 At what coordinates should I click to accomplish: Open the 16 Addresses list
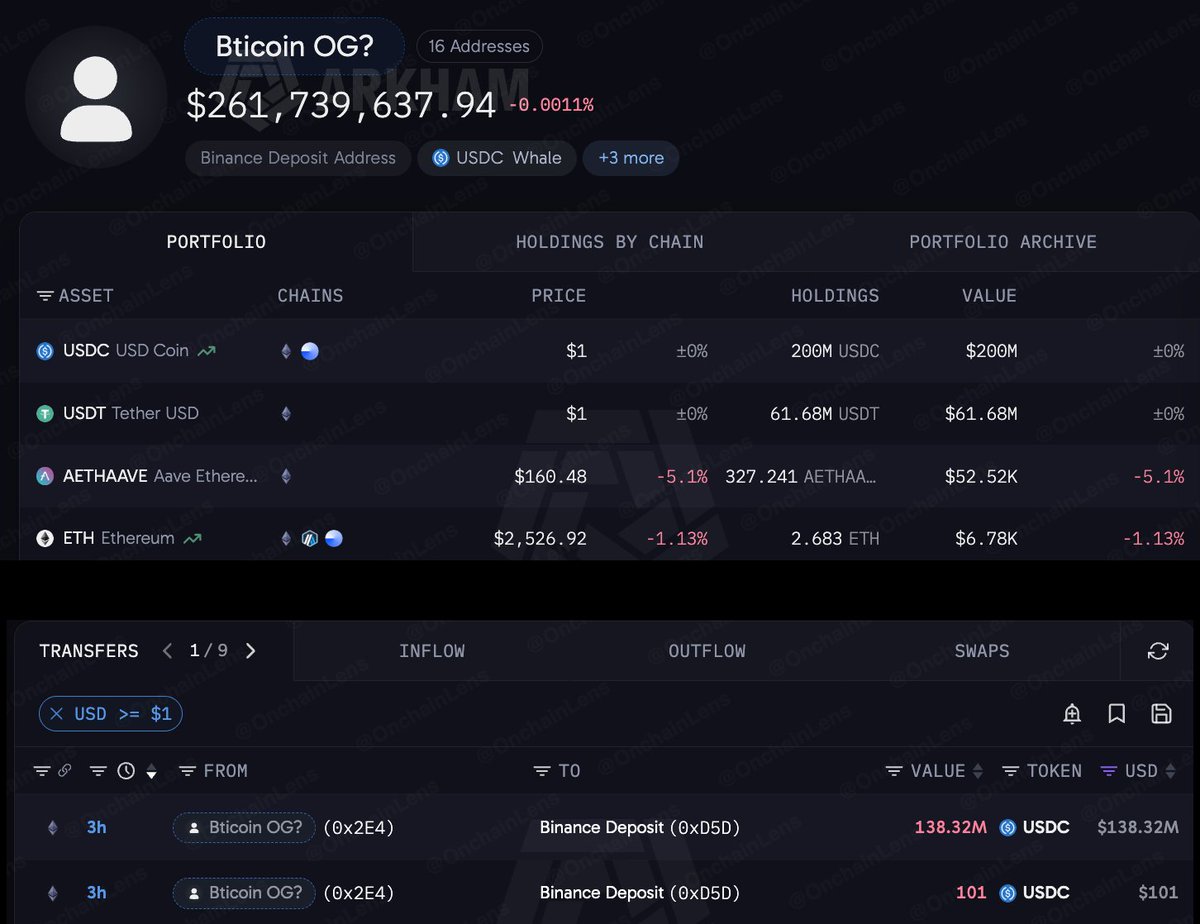(479, 46)
